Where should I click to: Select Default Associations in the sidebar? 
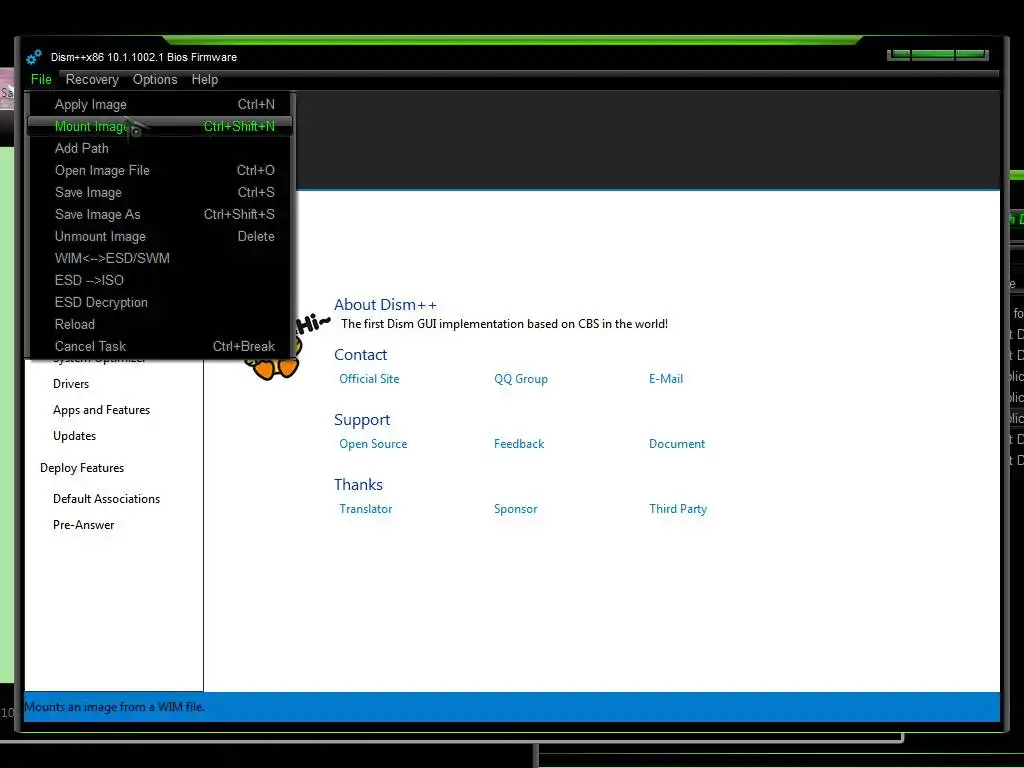[x=106, y=499]
